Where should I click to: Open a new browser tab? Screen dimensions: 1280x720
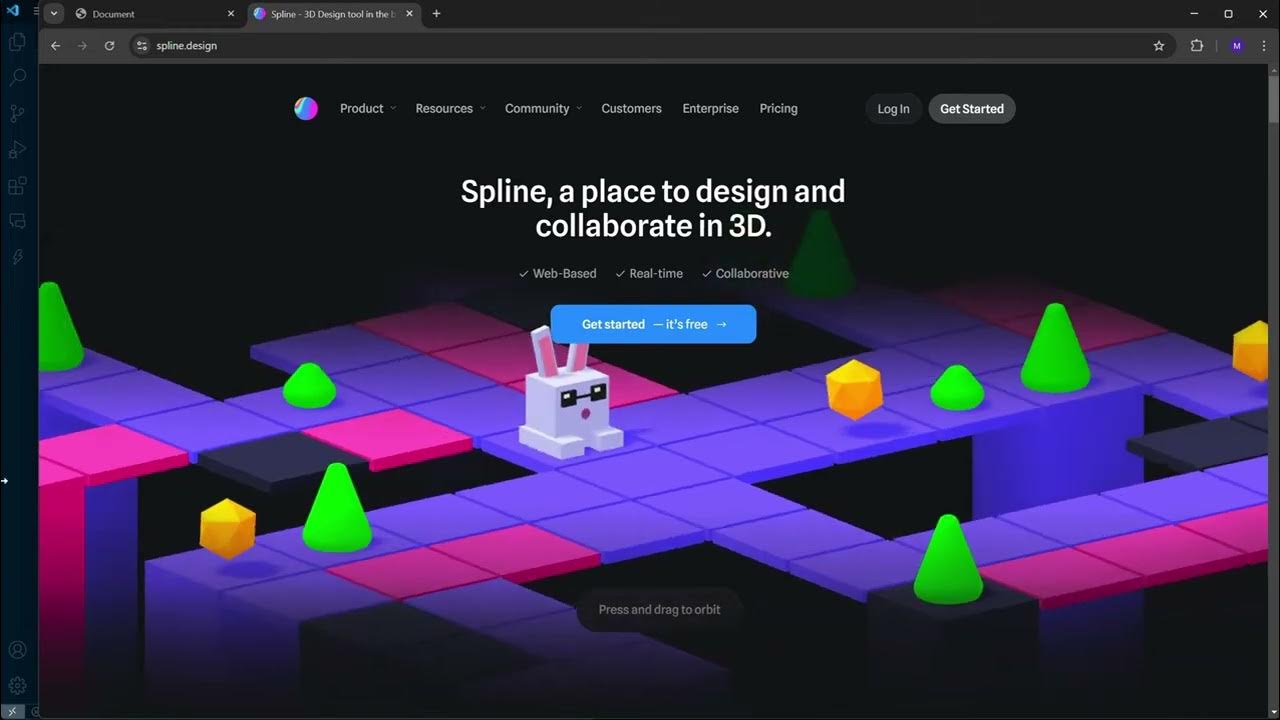pos(436,14)
